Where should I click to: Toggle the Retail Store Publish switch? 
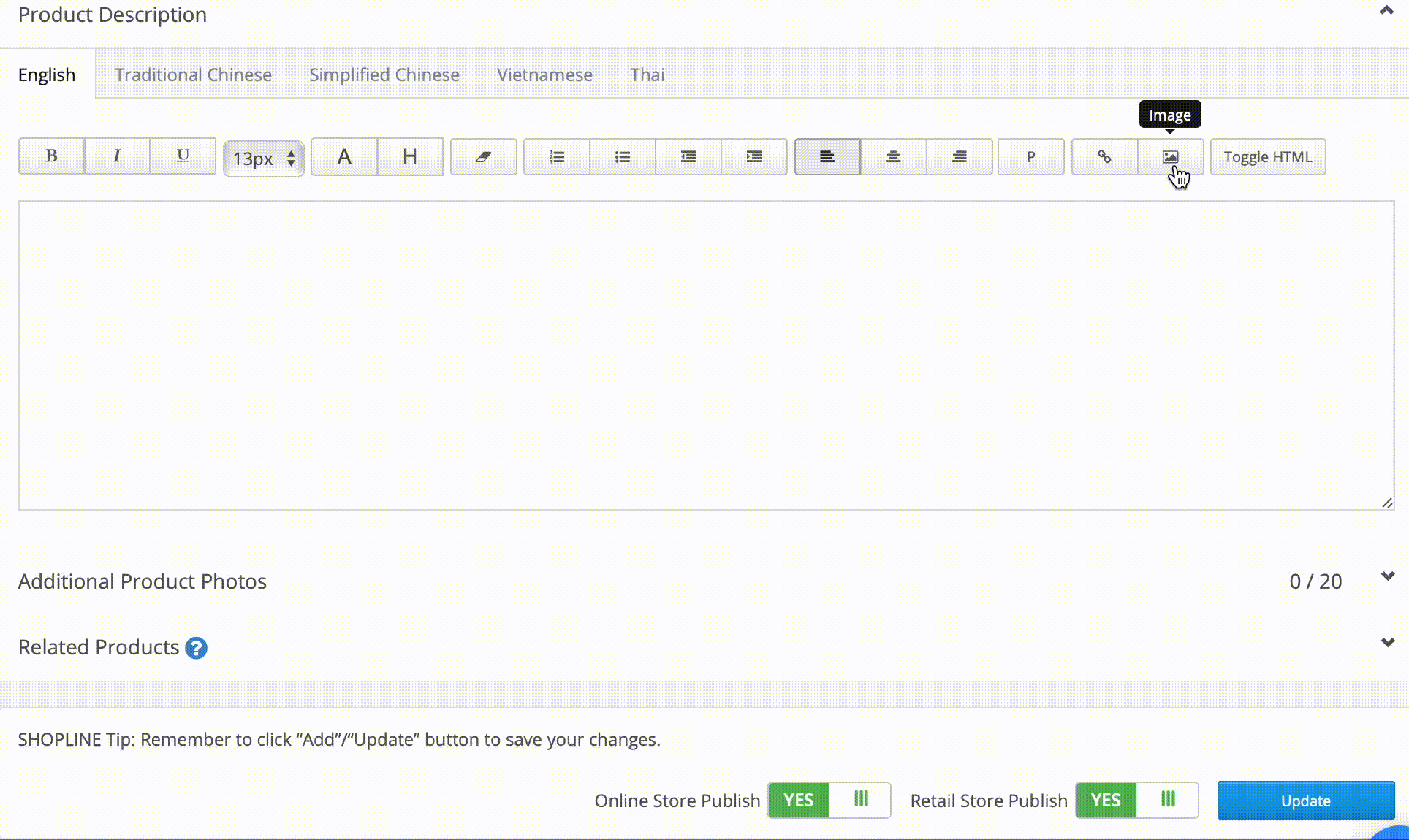[1137, 800]
